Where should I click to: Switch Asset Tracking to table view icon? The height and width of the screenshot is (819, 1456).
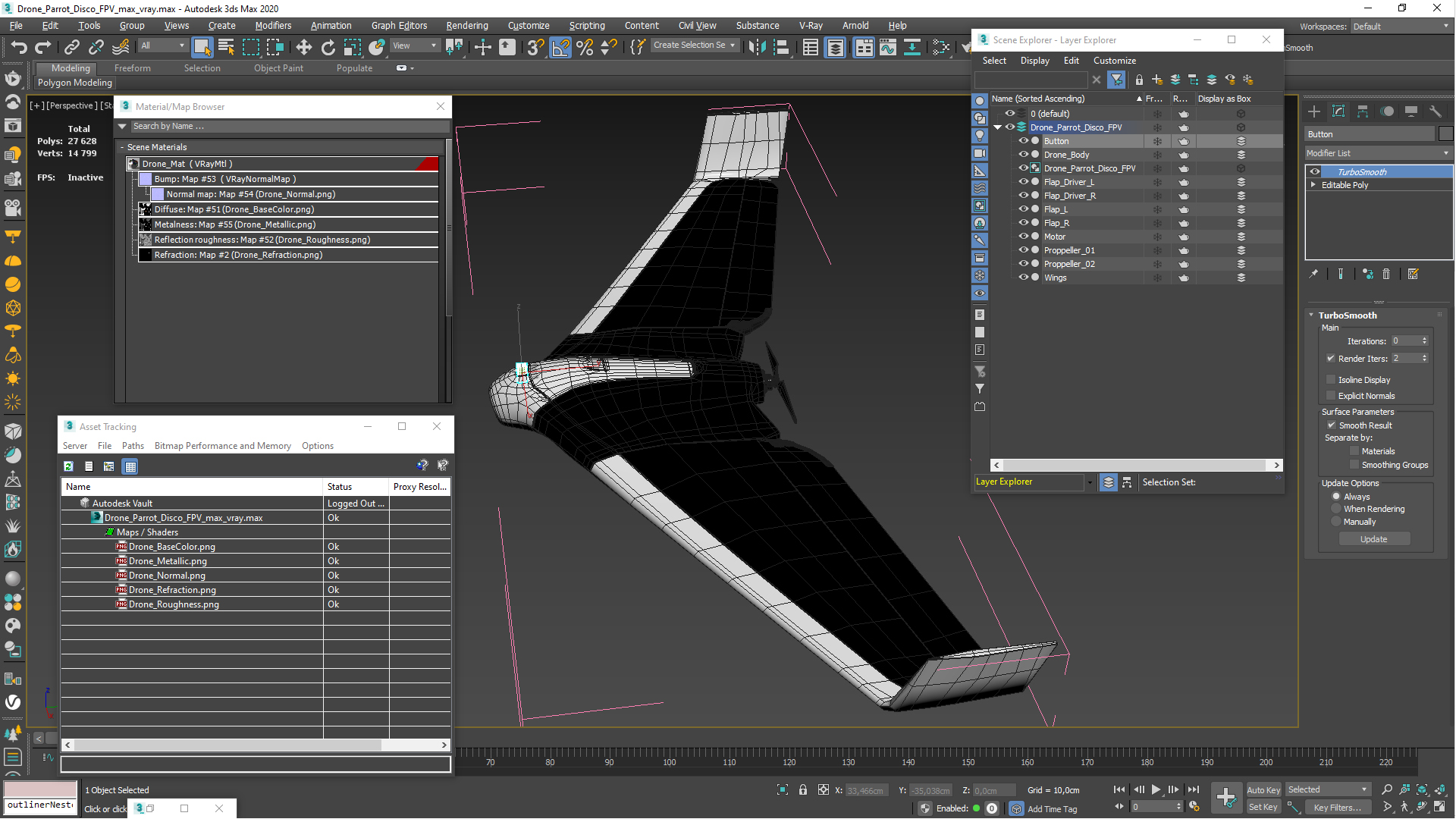pyautogui.click(x=130, y=466)
